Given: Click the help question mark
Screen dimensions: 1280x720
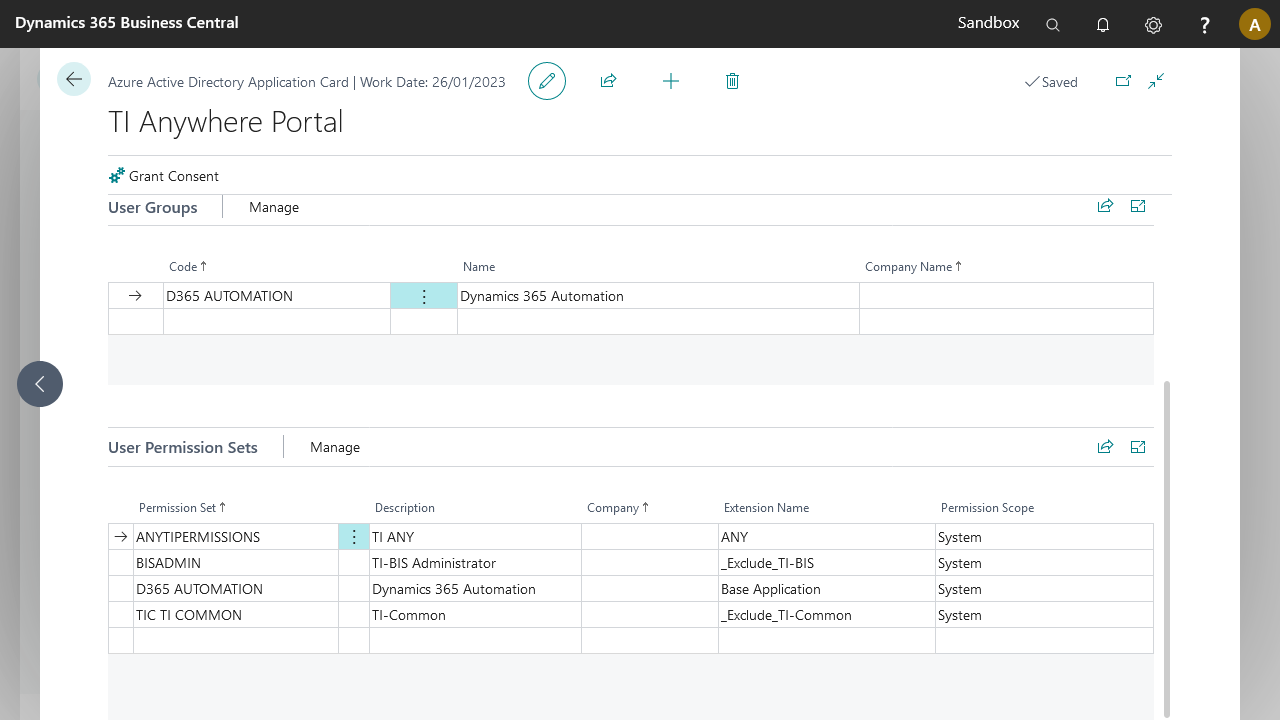Looking at the screenshot, I should pos(1205,25).
